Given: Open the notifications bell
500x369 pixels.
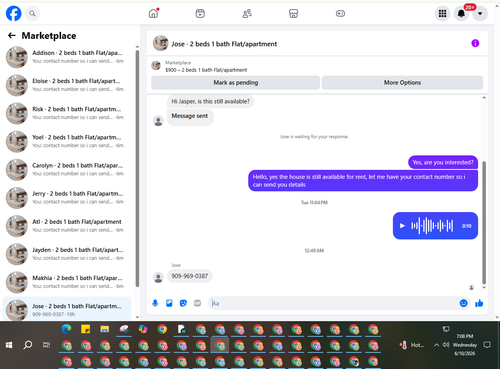Looking at the screenshot, I should (461, 13).
